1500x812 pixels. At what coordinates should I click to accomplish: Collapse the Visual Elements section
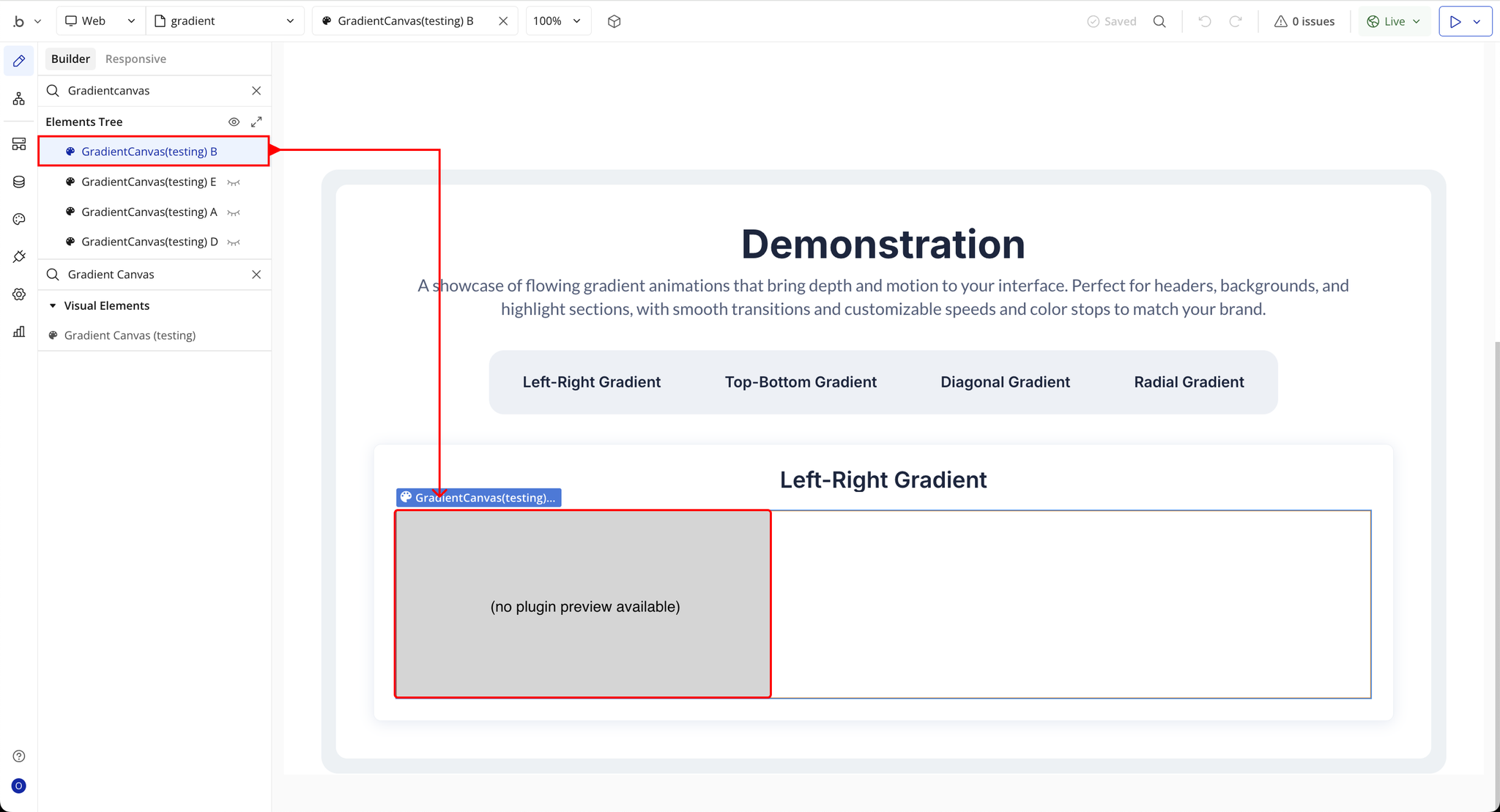[53, 305]
